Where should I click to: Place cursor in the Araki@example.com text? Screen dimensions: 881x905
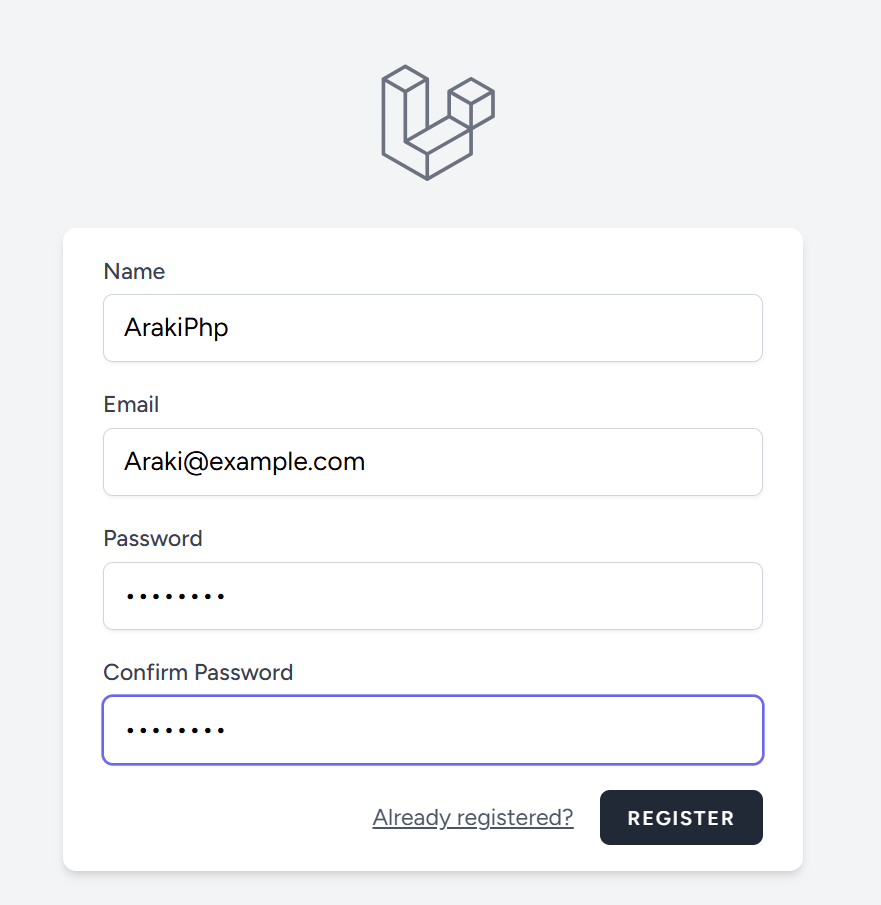pos(244,462)
